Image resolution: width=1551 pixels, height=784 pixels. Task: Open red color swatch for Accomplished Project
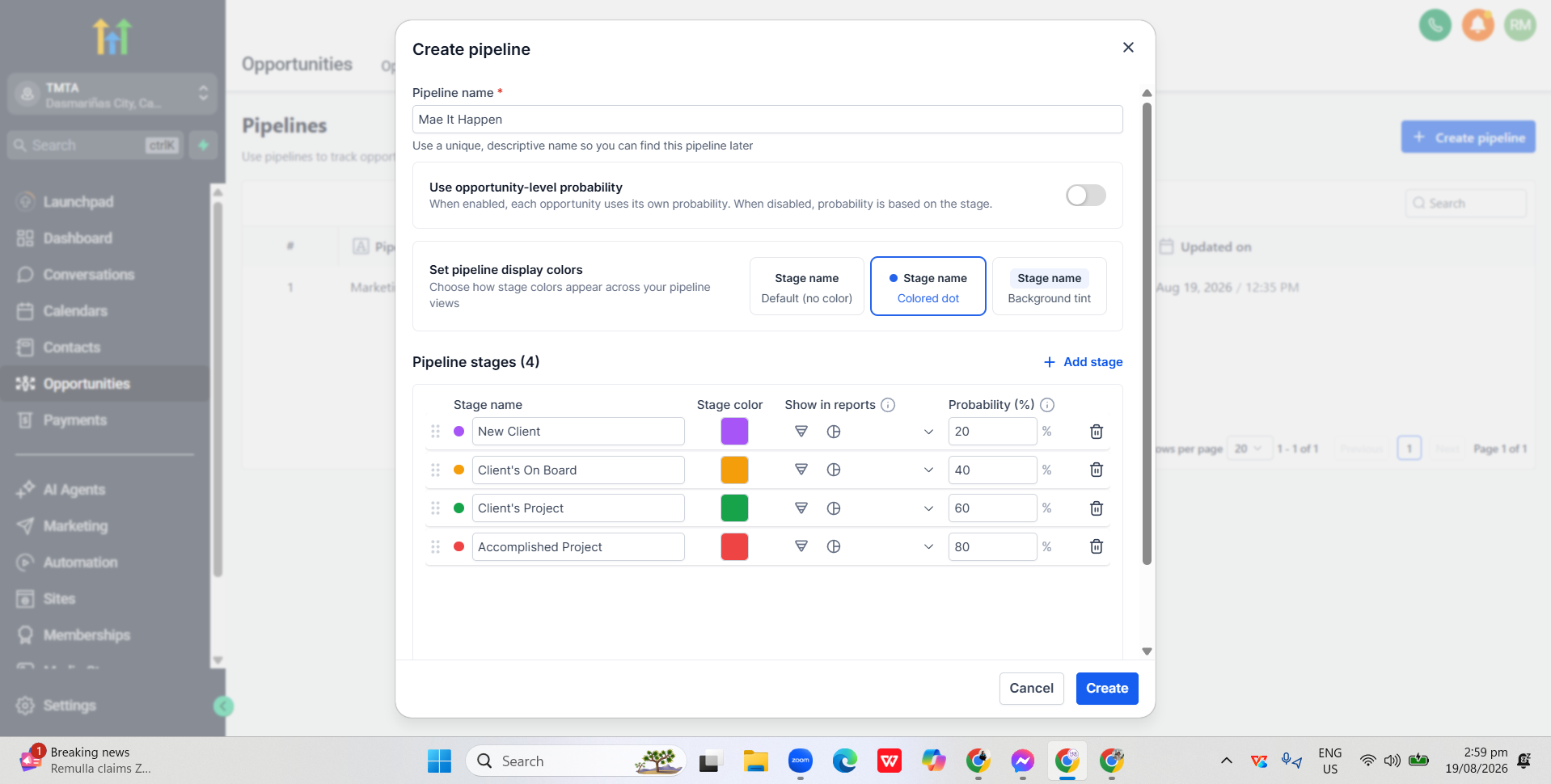734,546
